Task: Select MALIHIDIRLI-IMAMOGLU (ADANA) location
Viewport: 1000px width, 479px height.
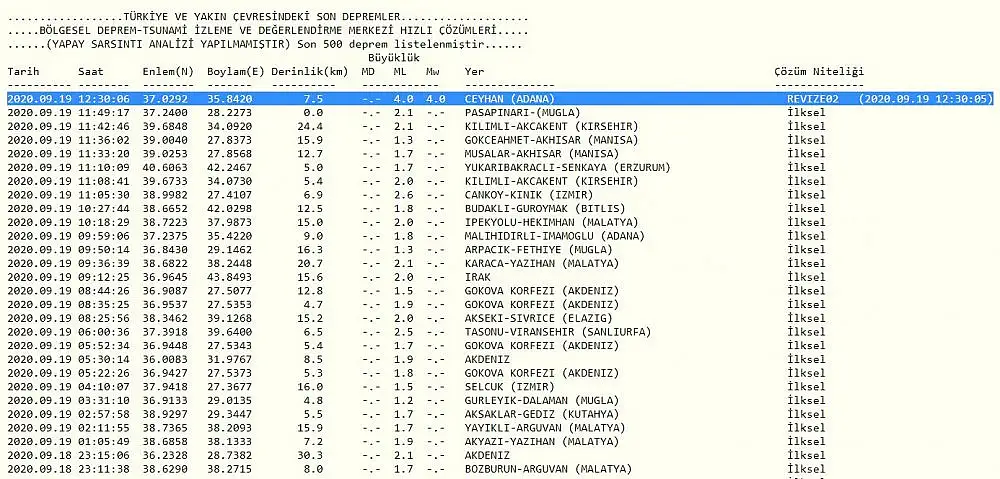Action: click(554, 236)
